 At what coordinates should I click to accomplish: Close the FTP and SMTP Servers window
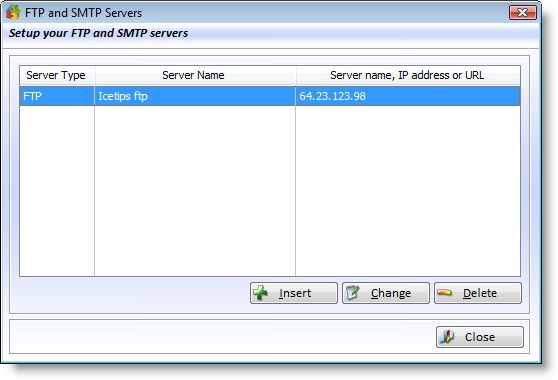pos(522,13)
